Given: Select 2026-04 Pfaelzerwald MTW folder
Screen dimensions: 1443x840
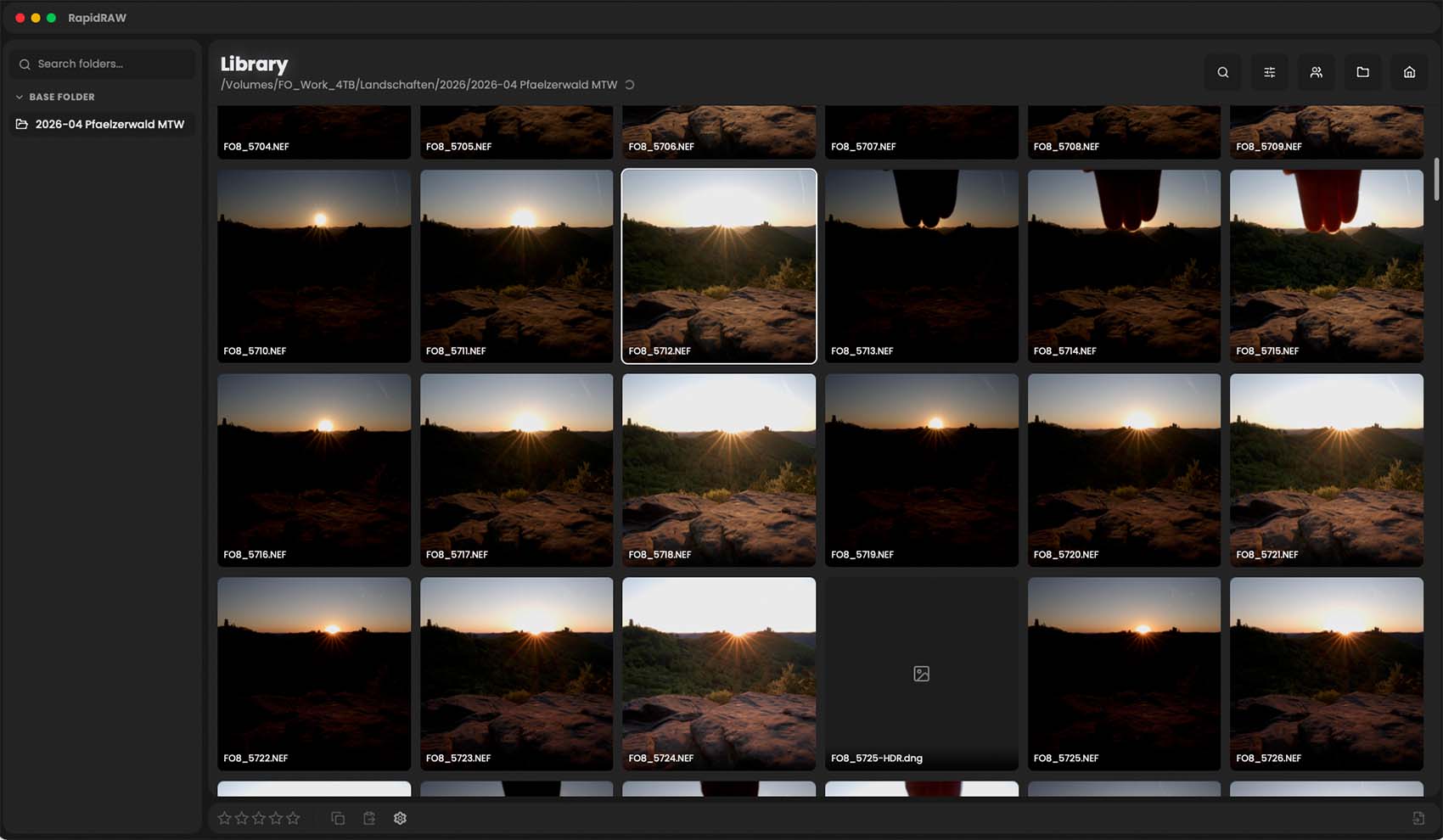Looking at the screenshot, I should point(102,124).
